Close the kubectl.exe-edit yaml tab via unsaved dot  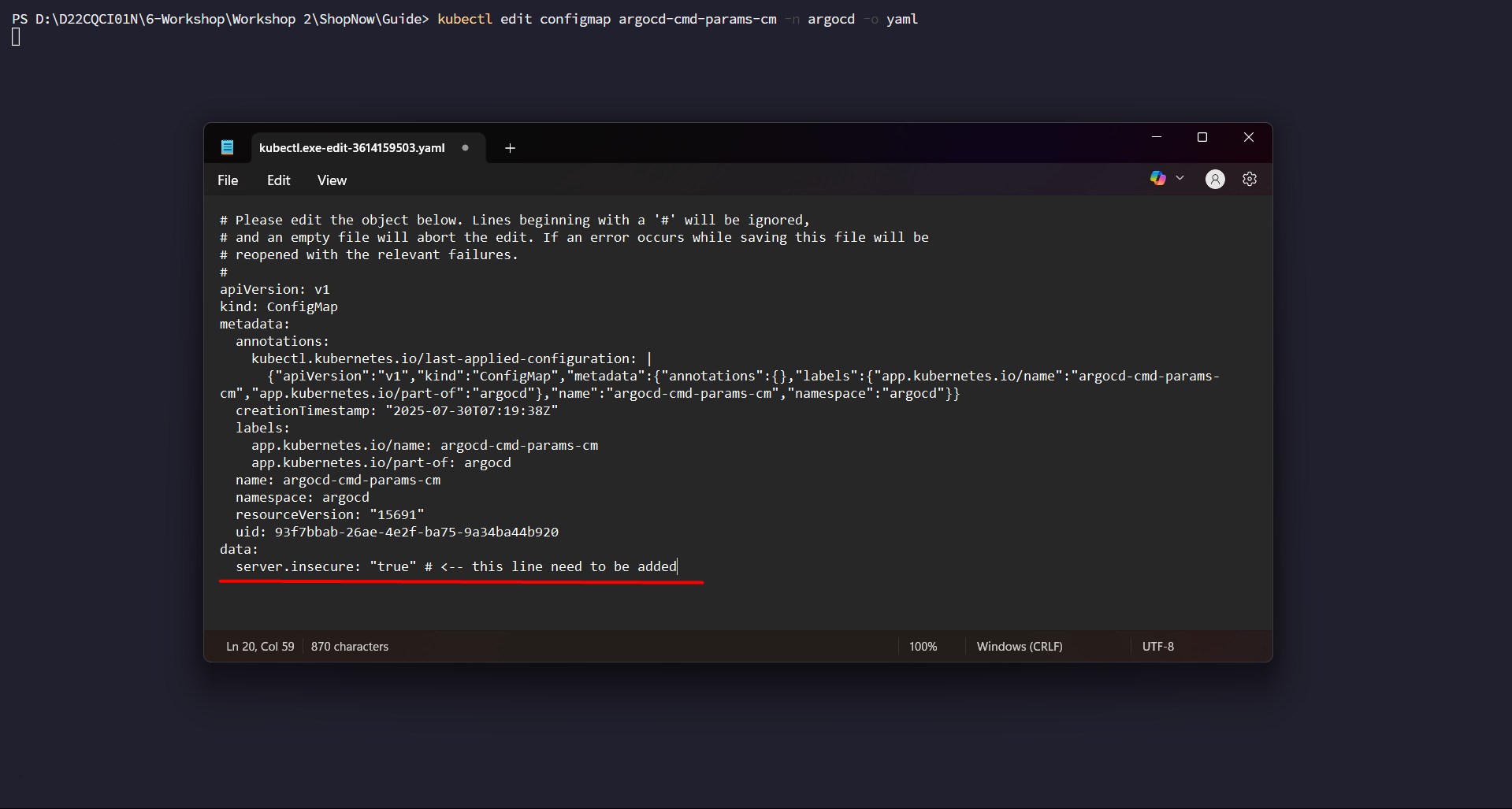click(x=465, y=148)
